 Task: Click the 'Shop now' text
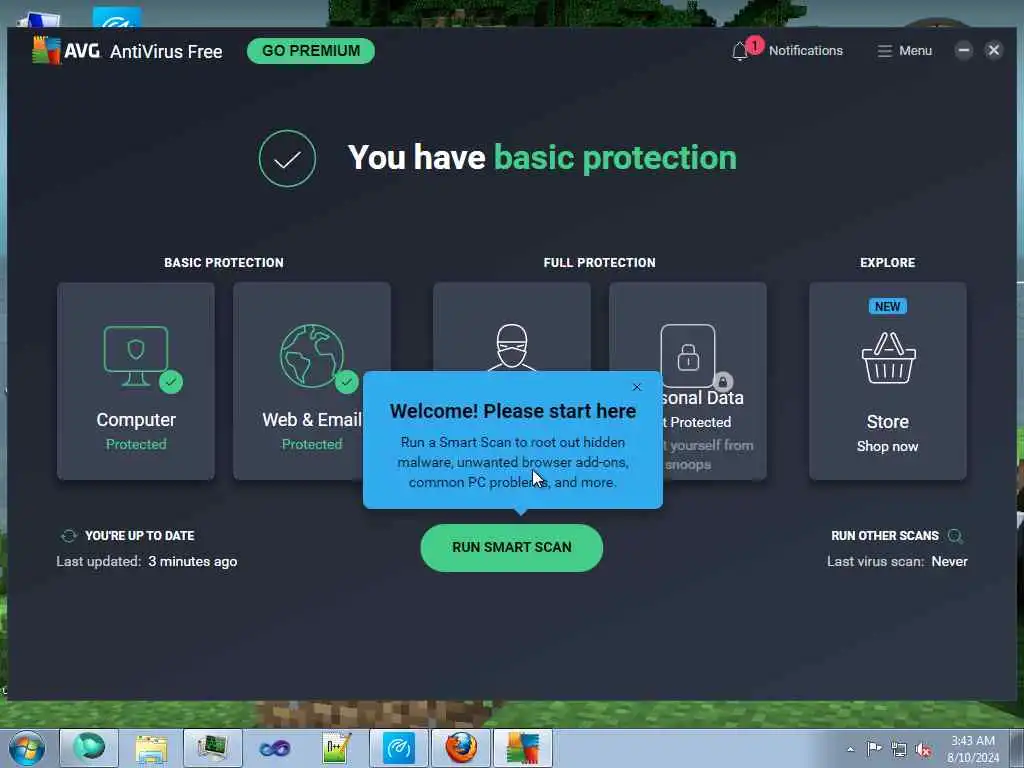[888, 447]
